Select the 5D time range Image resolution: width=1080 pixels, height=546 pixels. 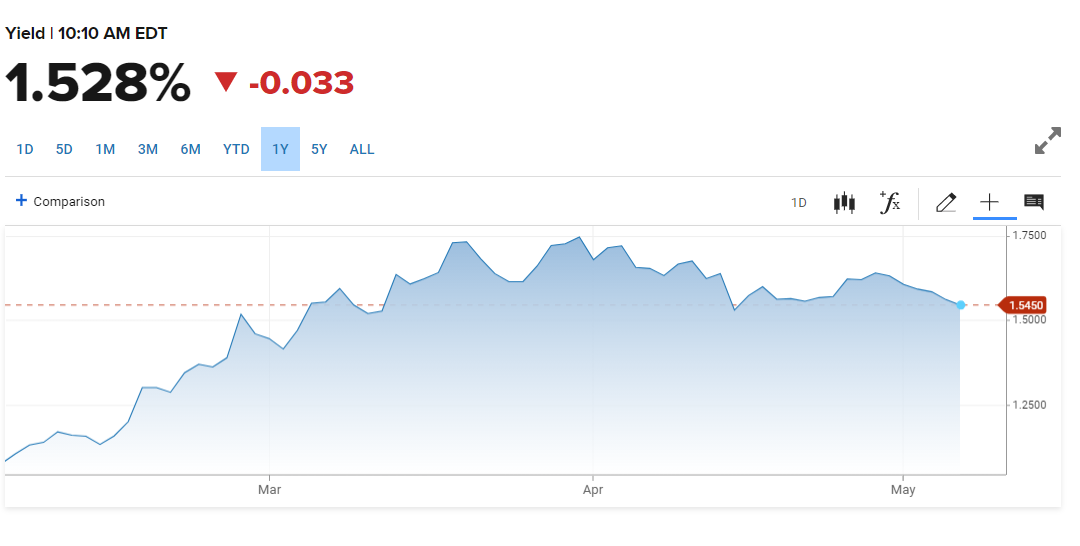64,149
